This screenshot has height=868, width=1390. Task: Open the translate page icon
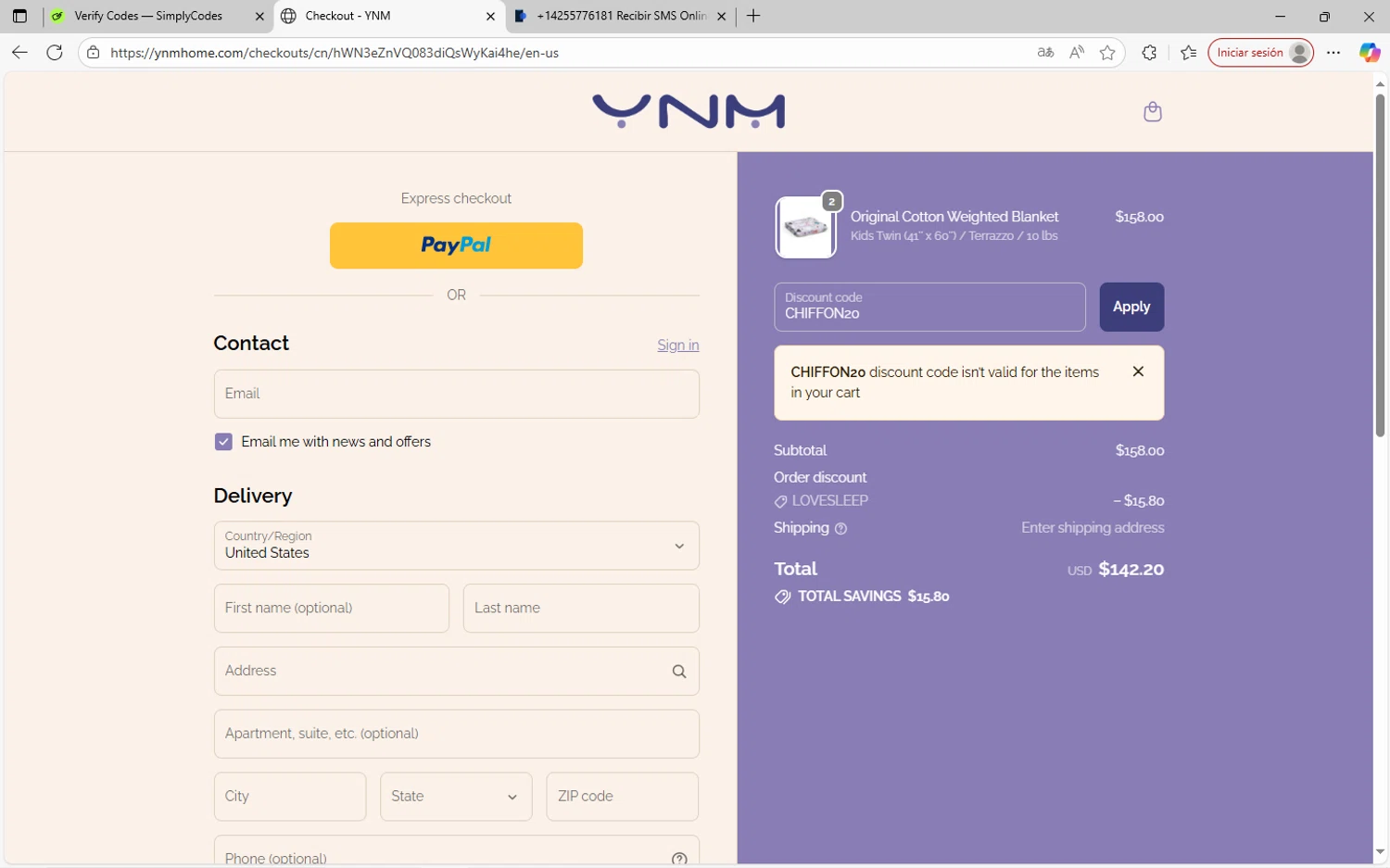[1045, 53]
